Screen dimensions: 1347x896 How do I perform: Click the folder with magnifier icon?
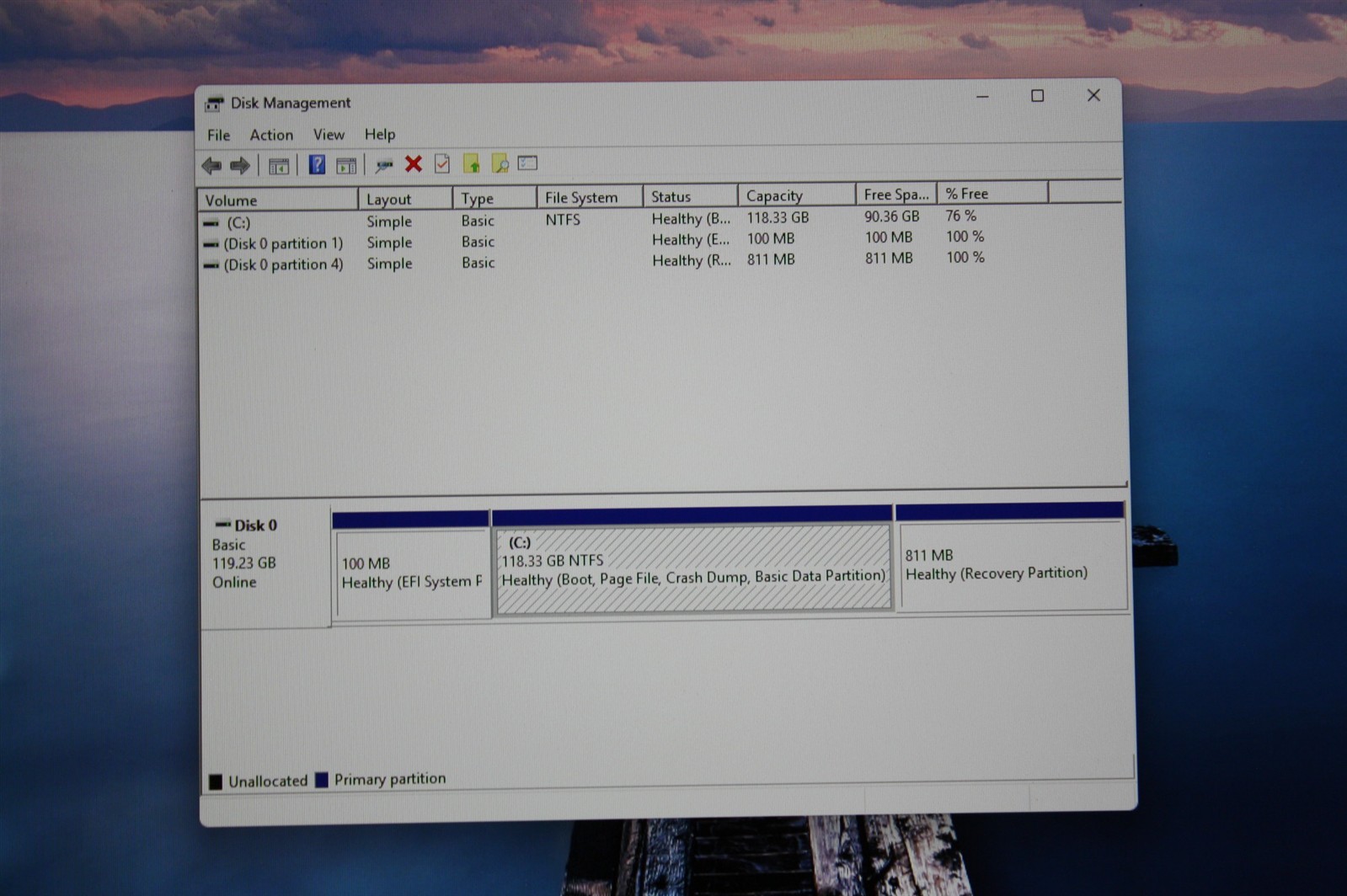coord(500,163)
